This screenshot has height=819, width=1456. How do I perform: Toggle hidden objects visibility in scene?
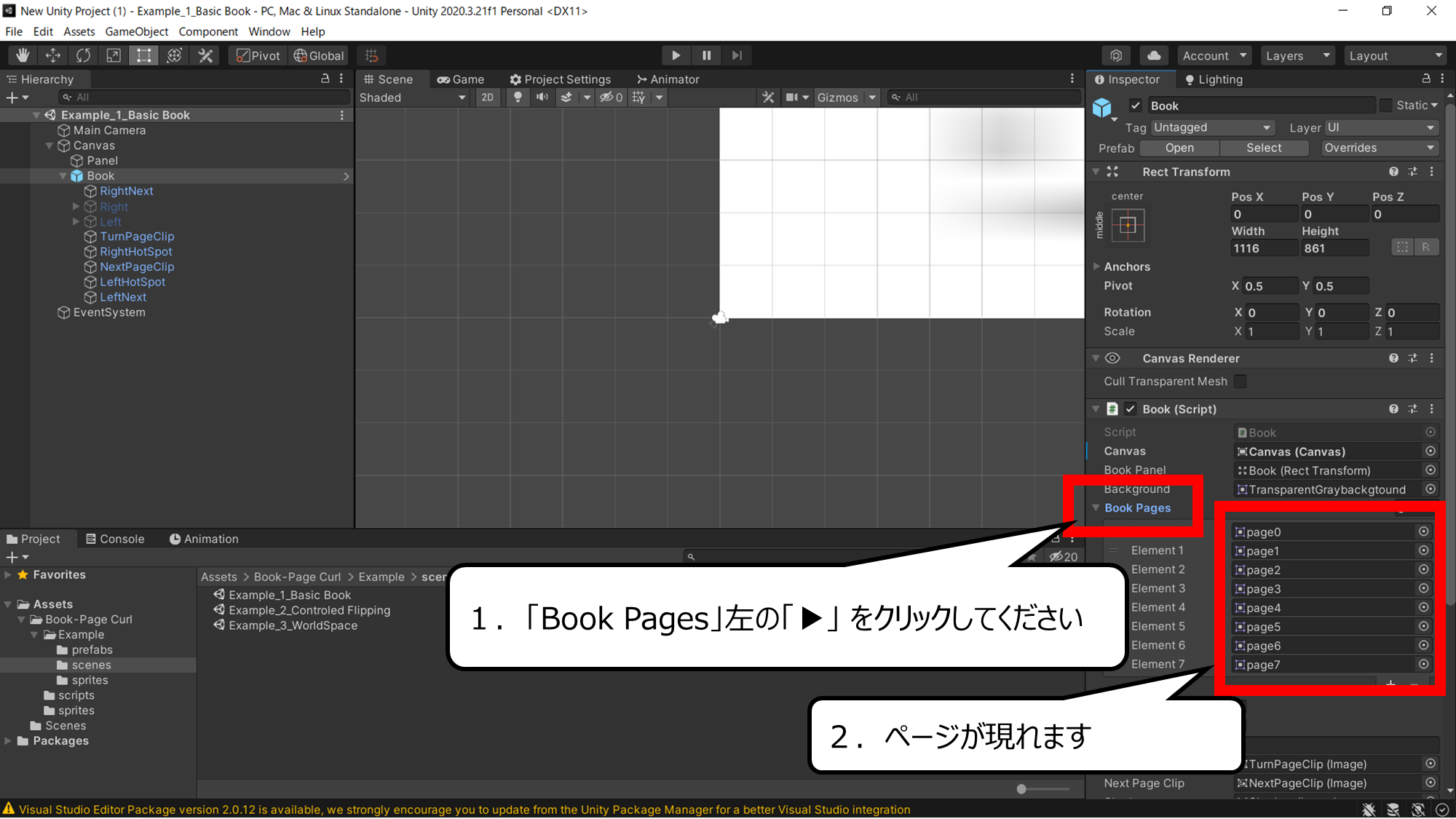pos(611,98)
